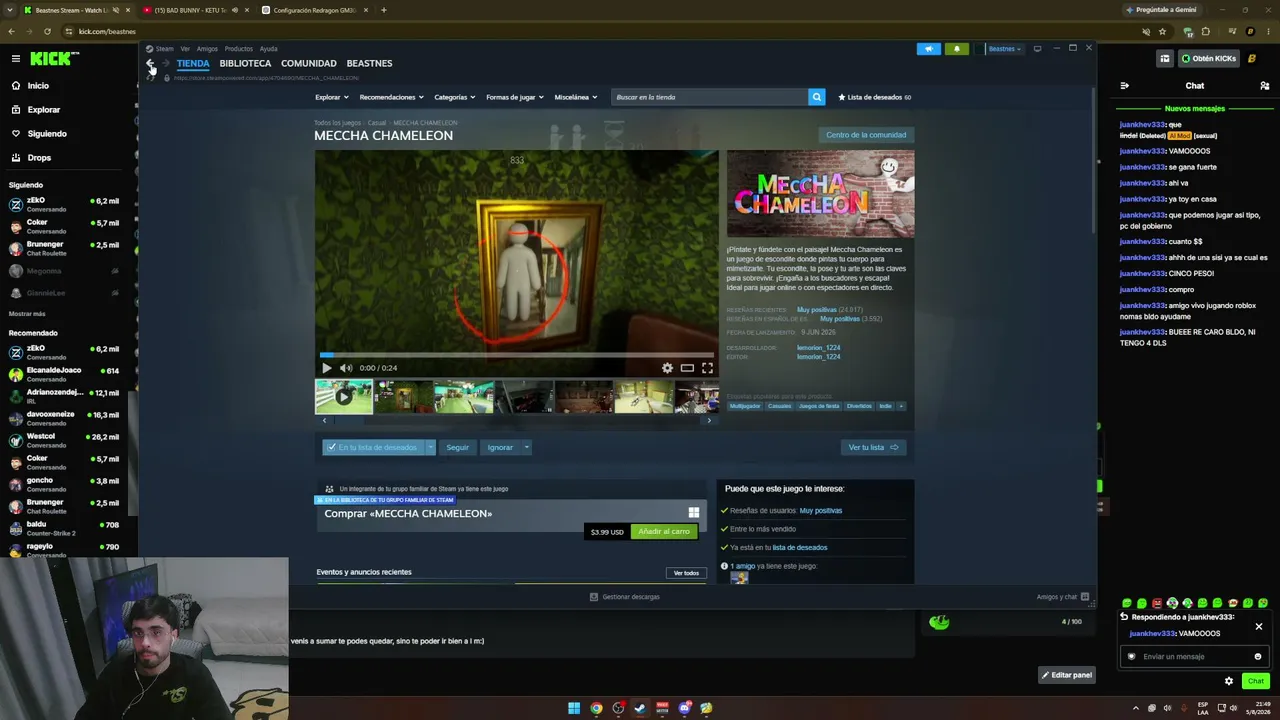Click 'Multijugador' tag
Image resolution: width=1280 pixels, height=720 pixels.
click(x=744, y=406)
